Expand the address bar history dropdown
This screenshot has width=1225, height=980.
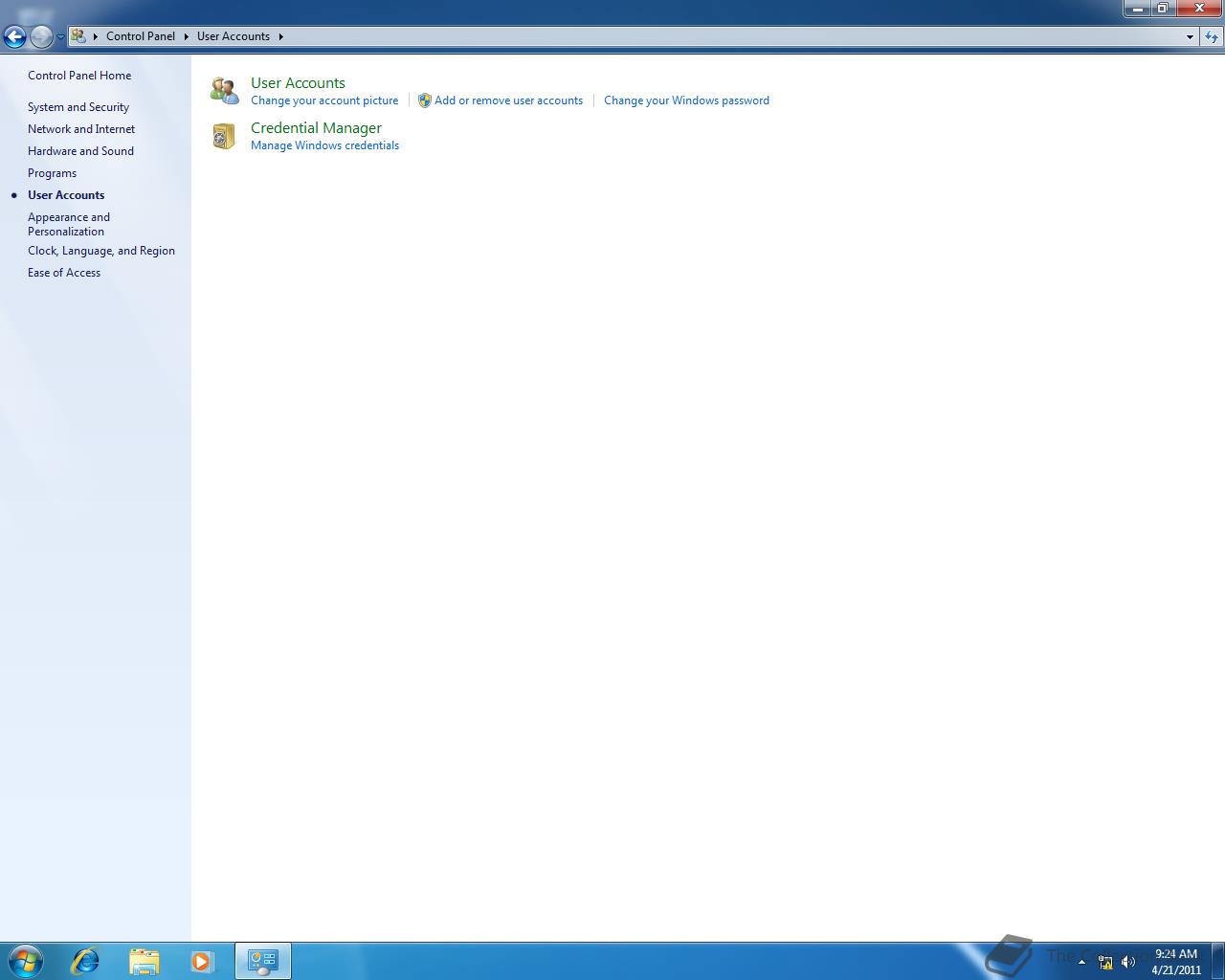pos(1190,37)
